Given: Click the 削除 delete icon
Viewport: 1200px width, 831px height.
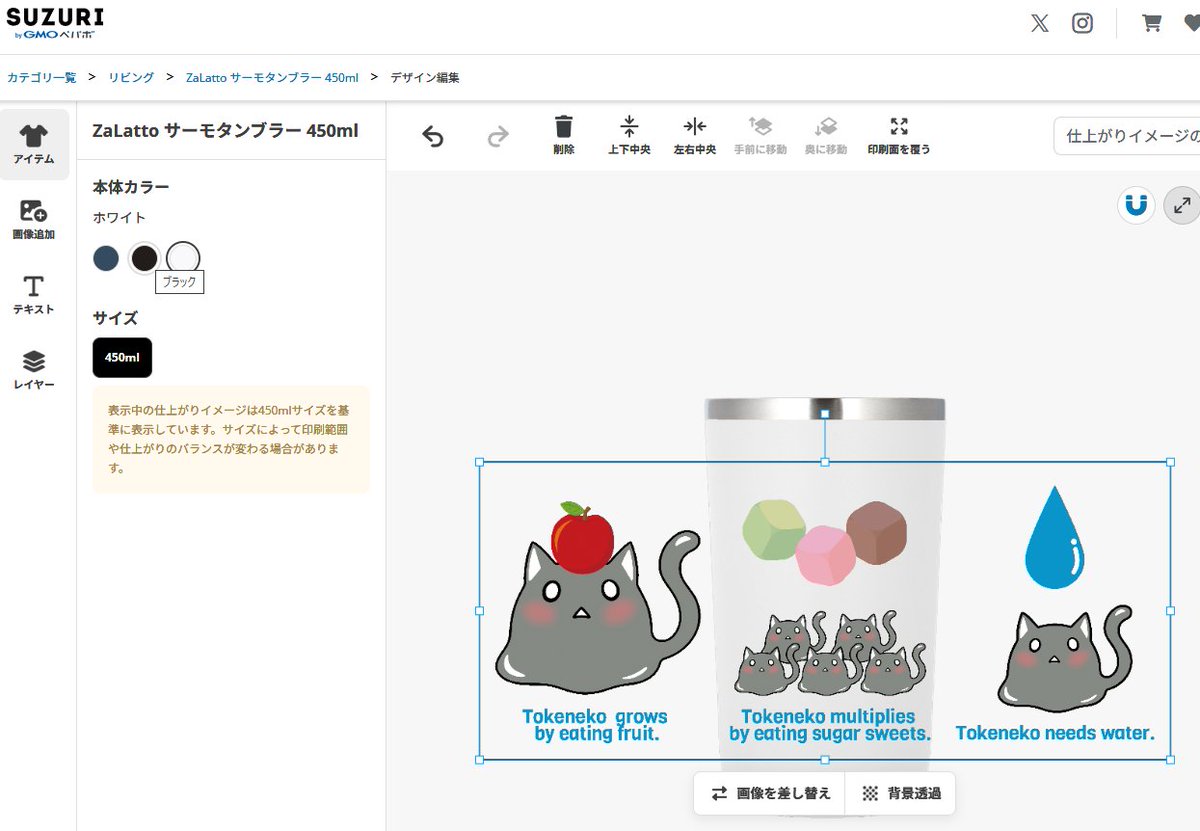Looking at the screenshot, I should click(563, 135).
